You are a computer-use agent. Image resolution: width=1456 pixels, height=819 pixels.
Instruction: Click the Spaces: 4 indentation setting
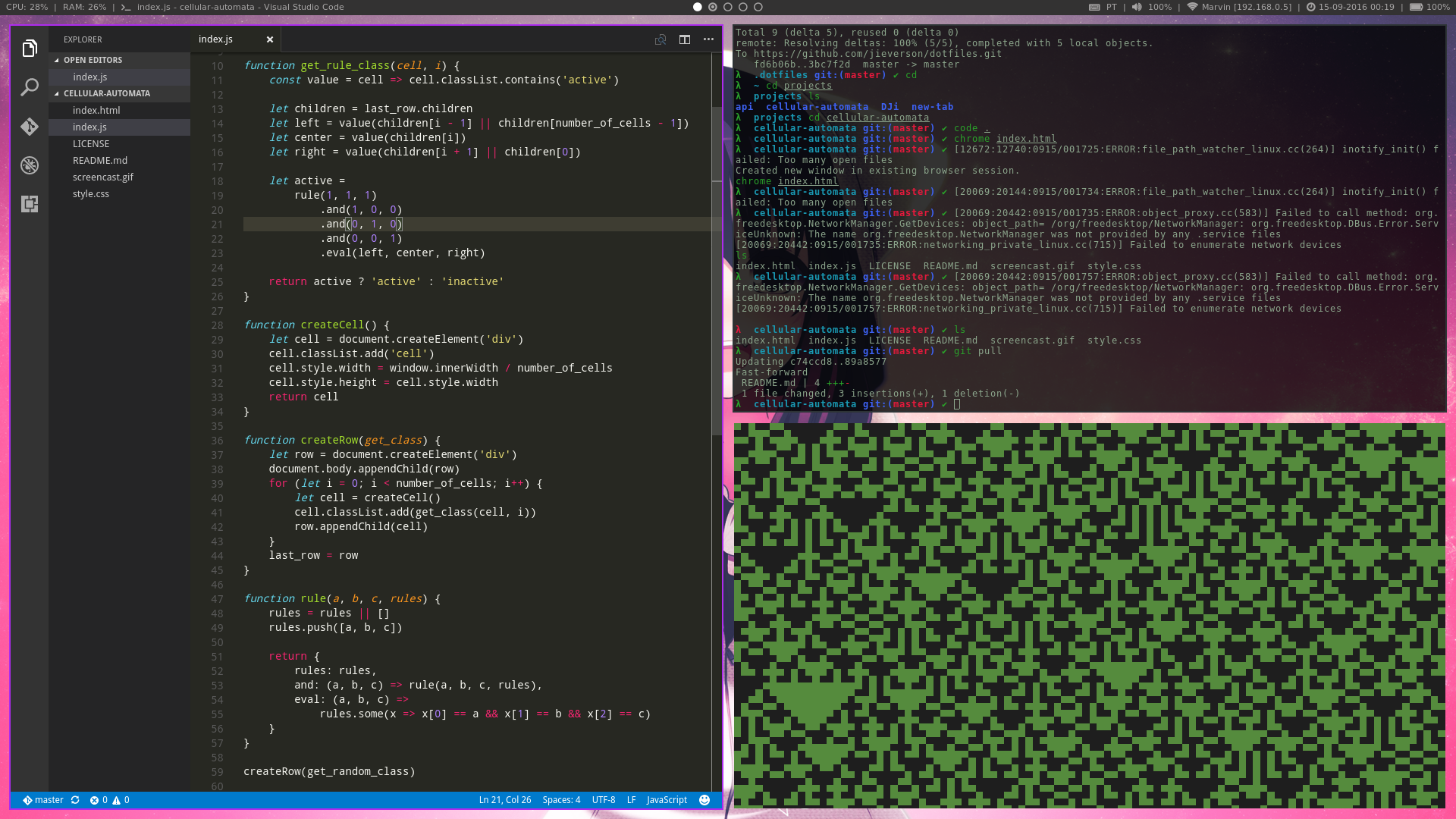point(560,800)
